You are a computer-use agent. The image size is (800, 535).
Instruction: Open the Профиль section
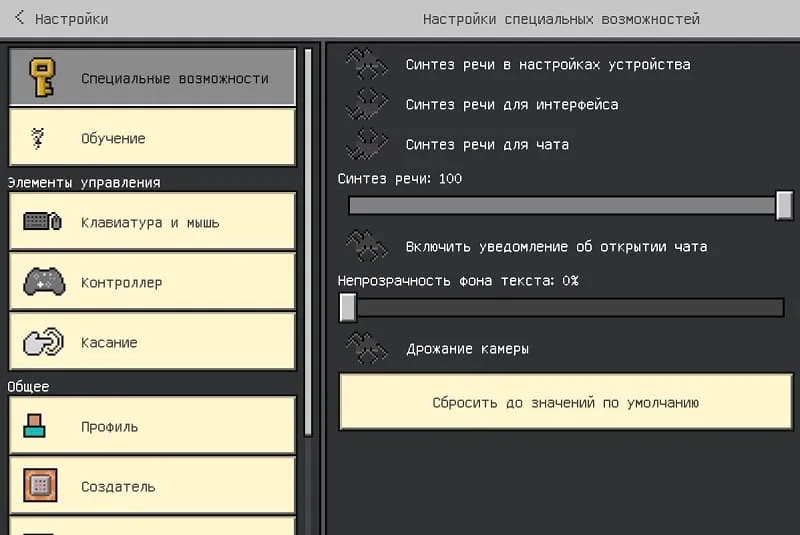point(153,426)
